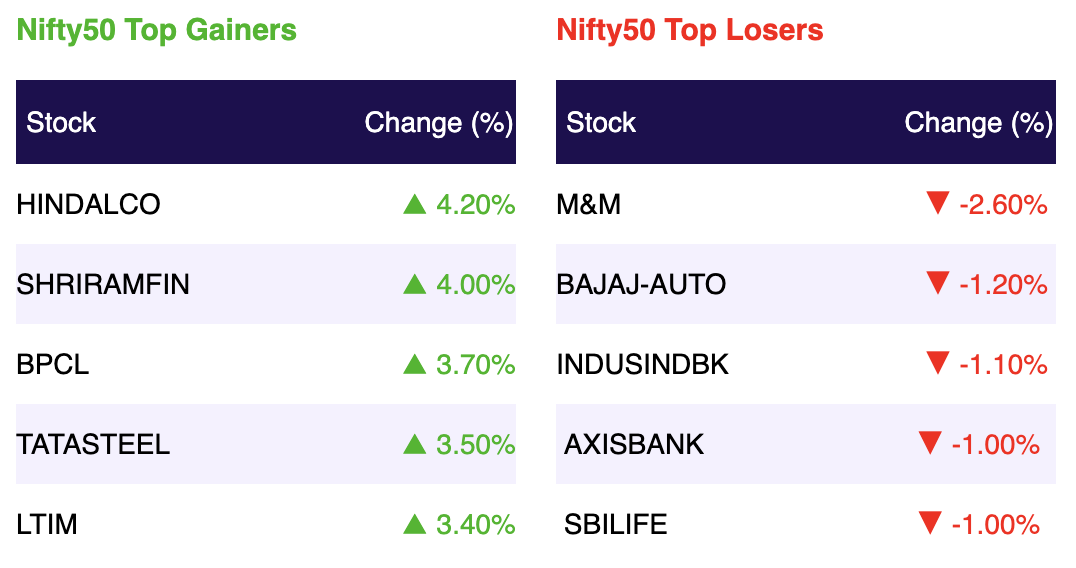Click the Stock column header in gainers table
1076x568 pixels.
tap(61, 123)
